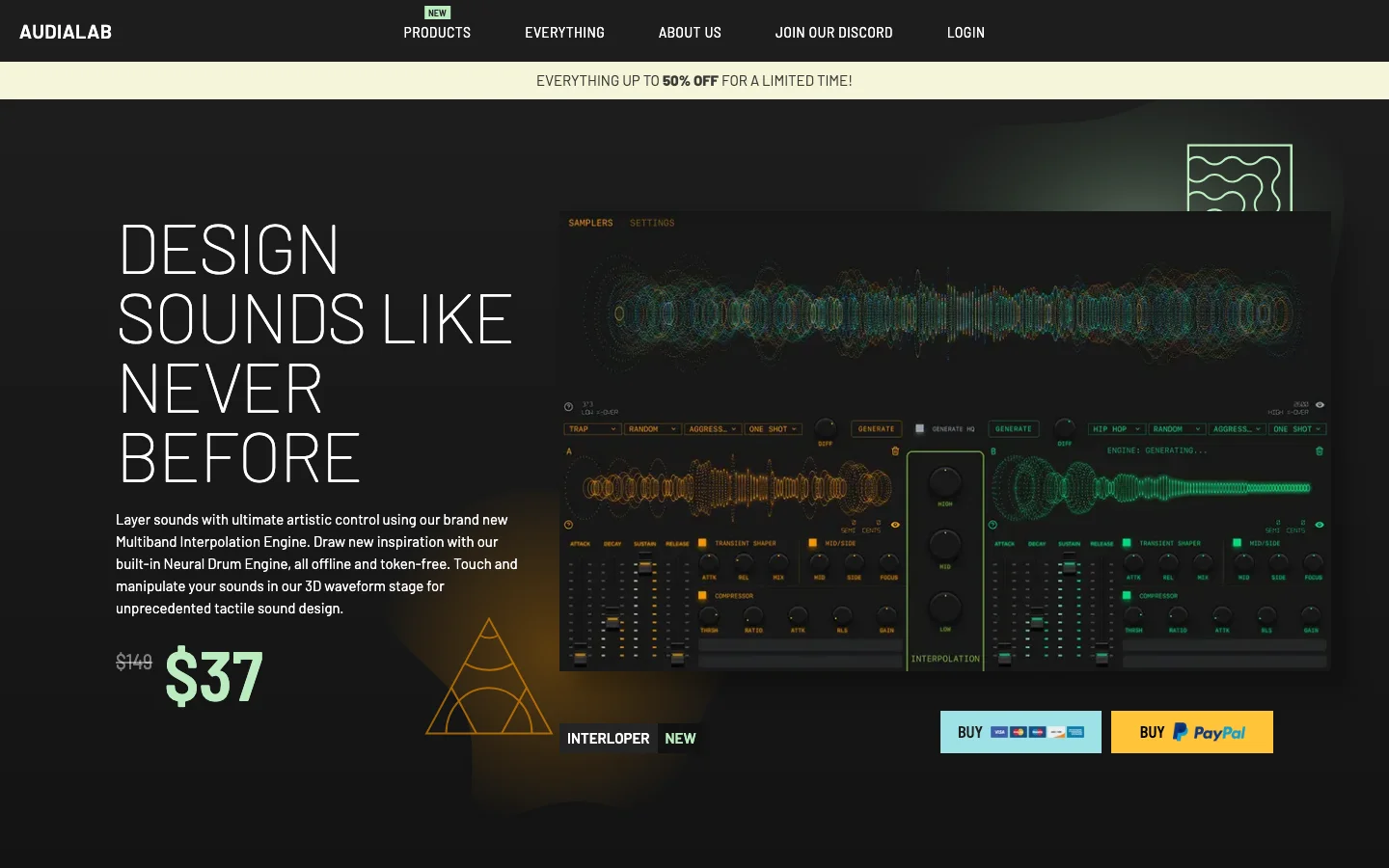Turn the orange DIFF knob of sampler A

826,427
